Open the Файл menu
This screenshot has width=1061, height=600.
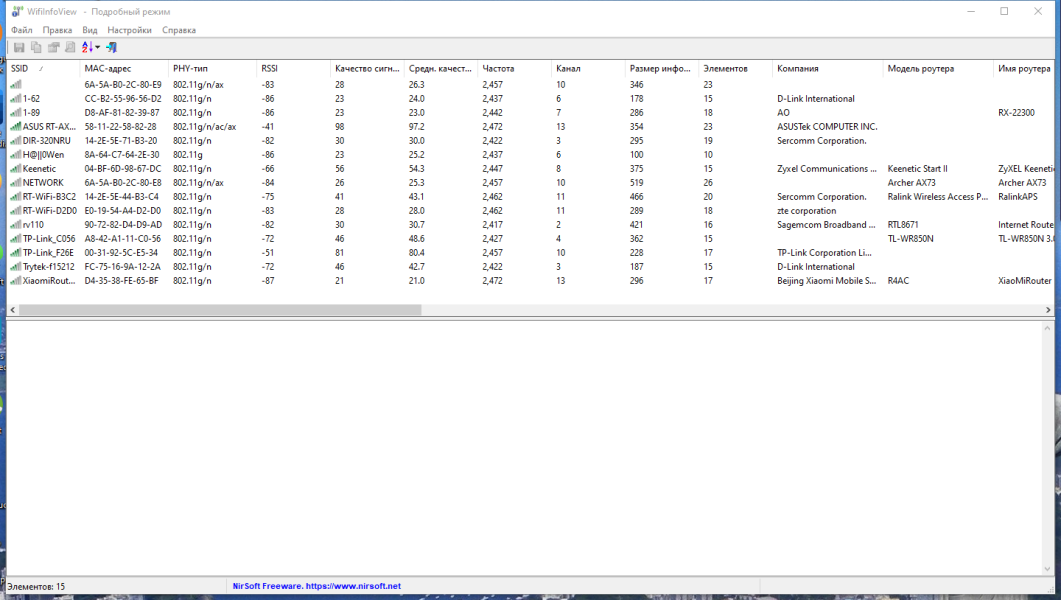(22, 30)
